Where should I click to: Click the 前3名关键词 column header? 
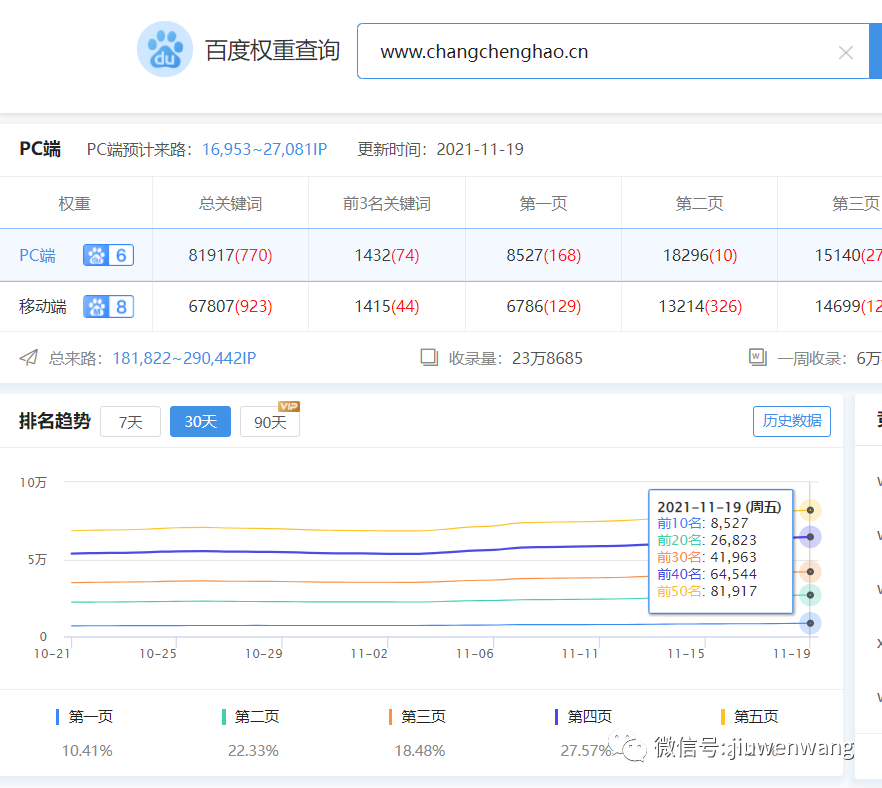[x=386, y=203]
